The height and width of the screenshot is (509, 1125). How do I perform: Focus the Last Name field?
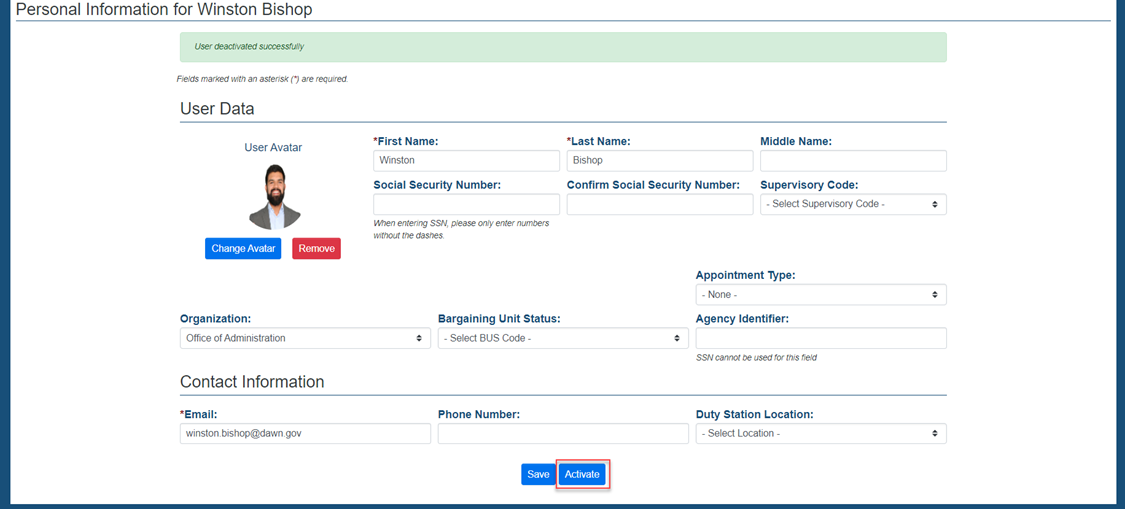pyautogui.click(x=660, y=161)
